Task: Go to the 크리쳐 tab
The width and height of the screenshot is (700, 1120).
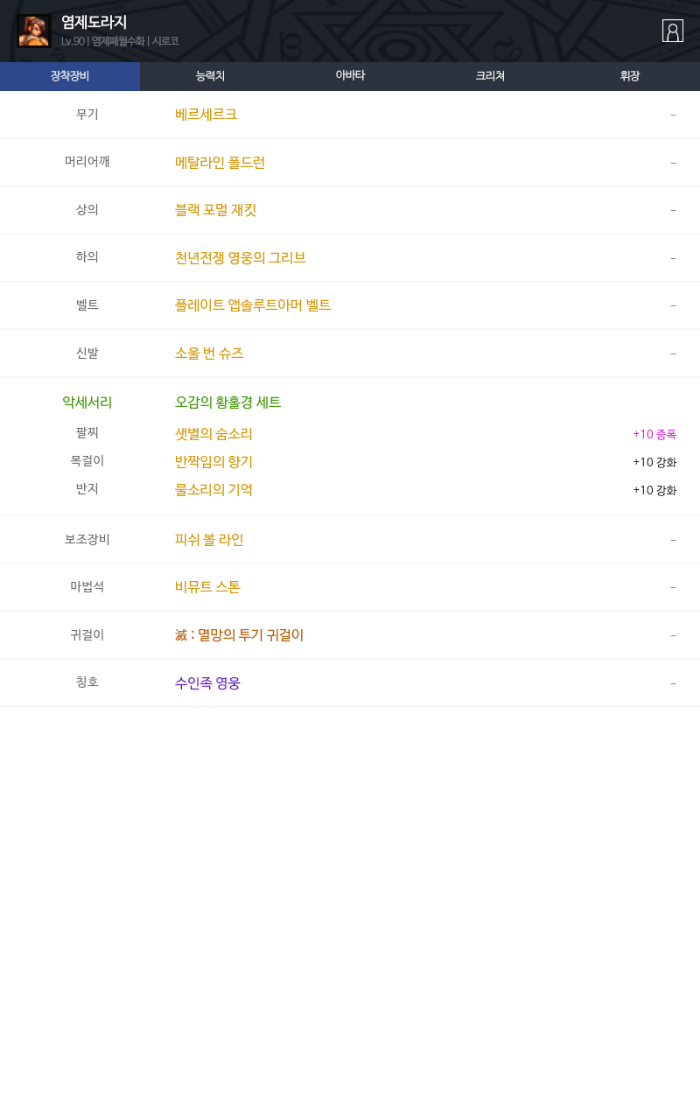Action: [x=490, y=76]
